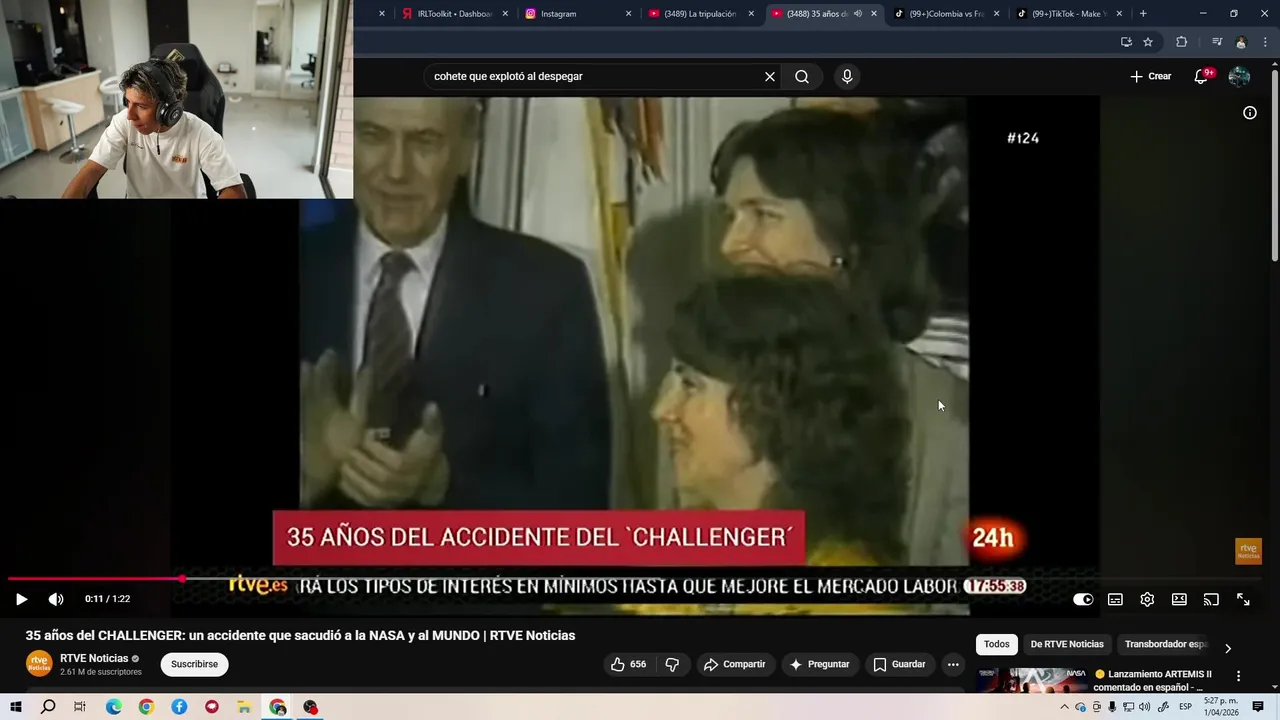Close the Instagram tab

click(628, 14)
